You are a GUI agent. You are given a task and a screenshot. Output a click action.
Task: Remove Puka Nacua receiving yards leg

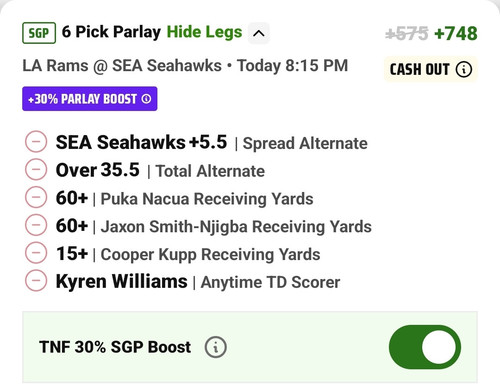click(x=36, y=197)
